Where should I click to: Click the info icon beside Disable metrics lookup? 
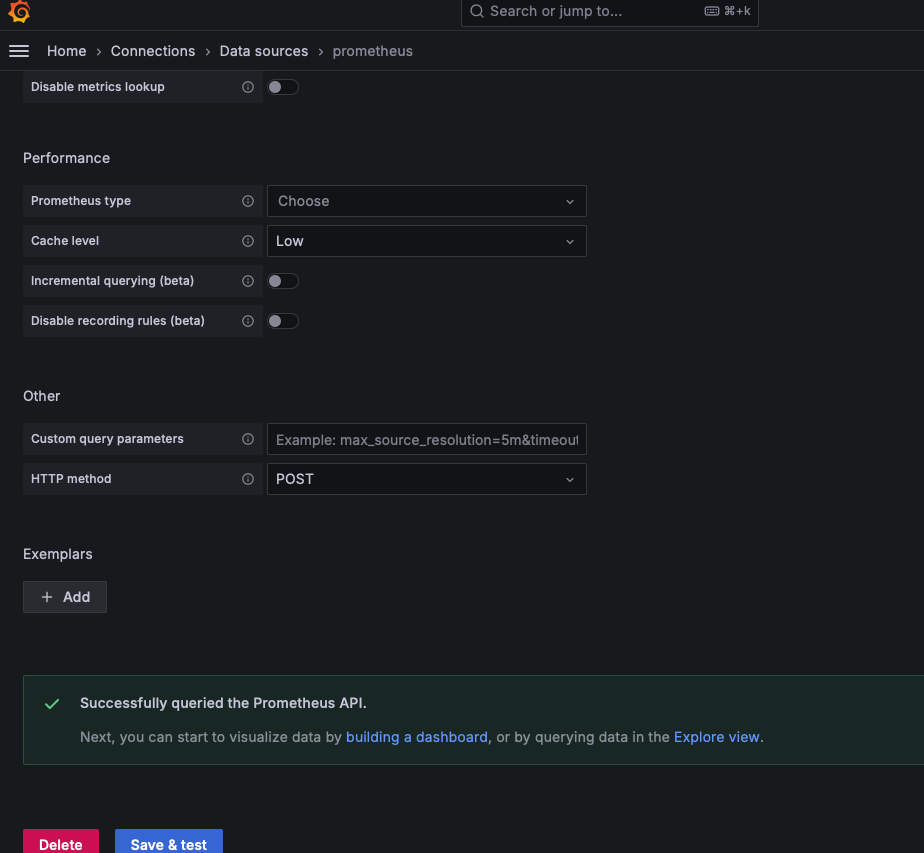tap(247, 87)
